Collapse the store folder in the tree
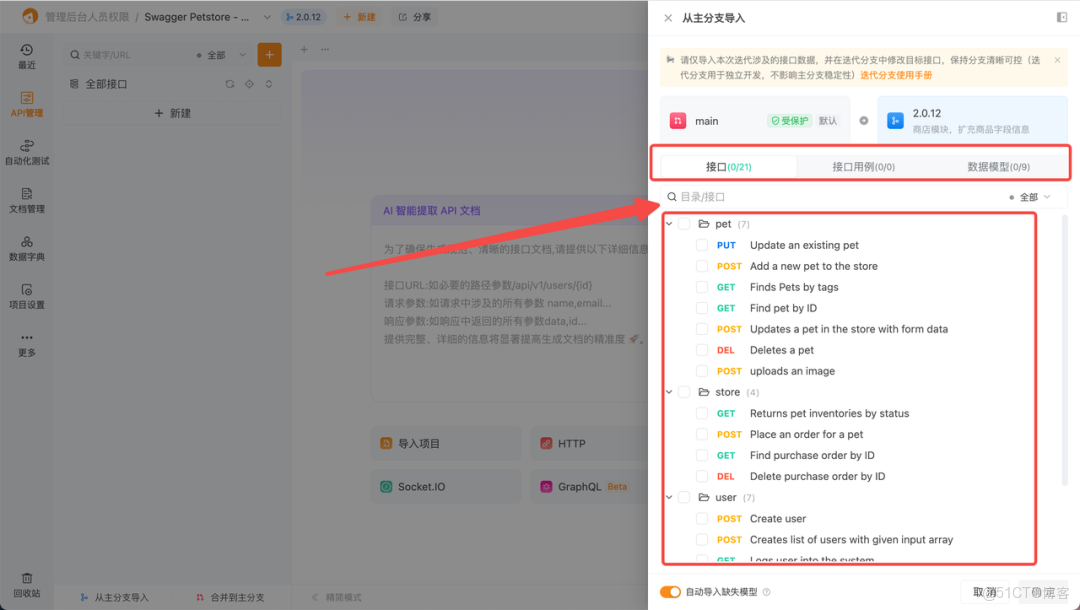This screenshot has width=1080, height=610. click(x=669, y=392)
